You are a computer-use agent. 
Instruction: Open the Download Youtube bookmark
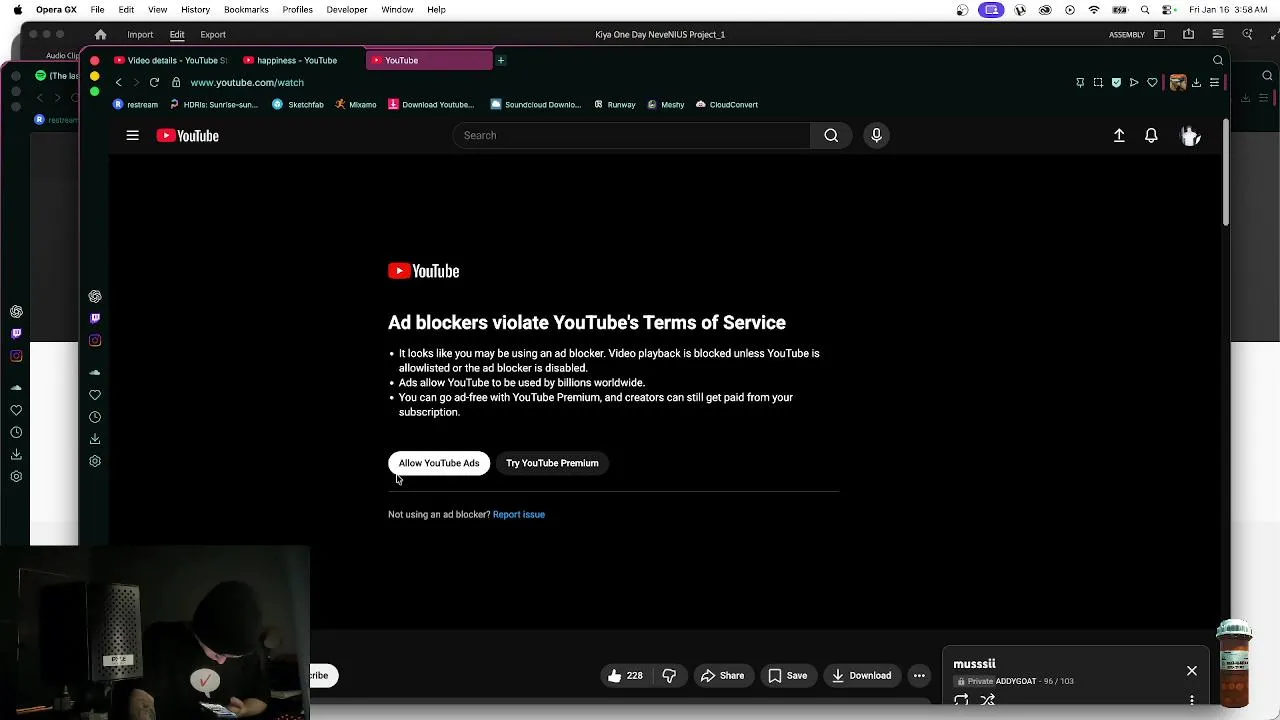click(431, 104)
